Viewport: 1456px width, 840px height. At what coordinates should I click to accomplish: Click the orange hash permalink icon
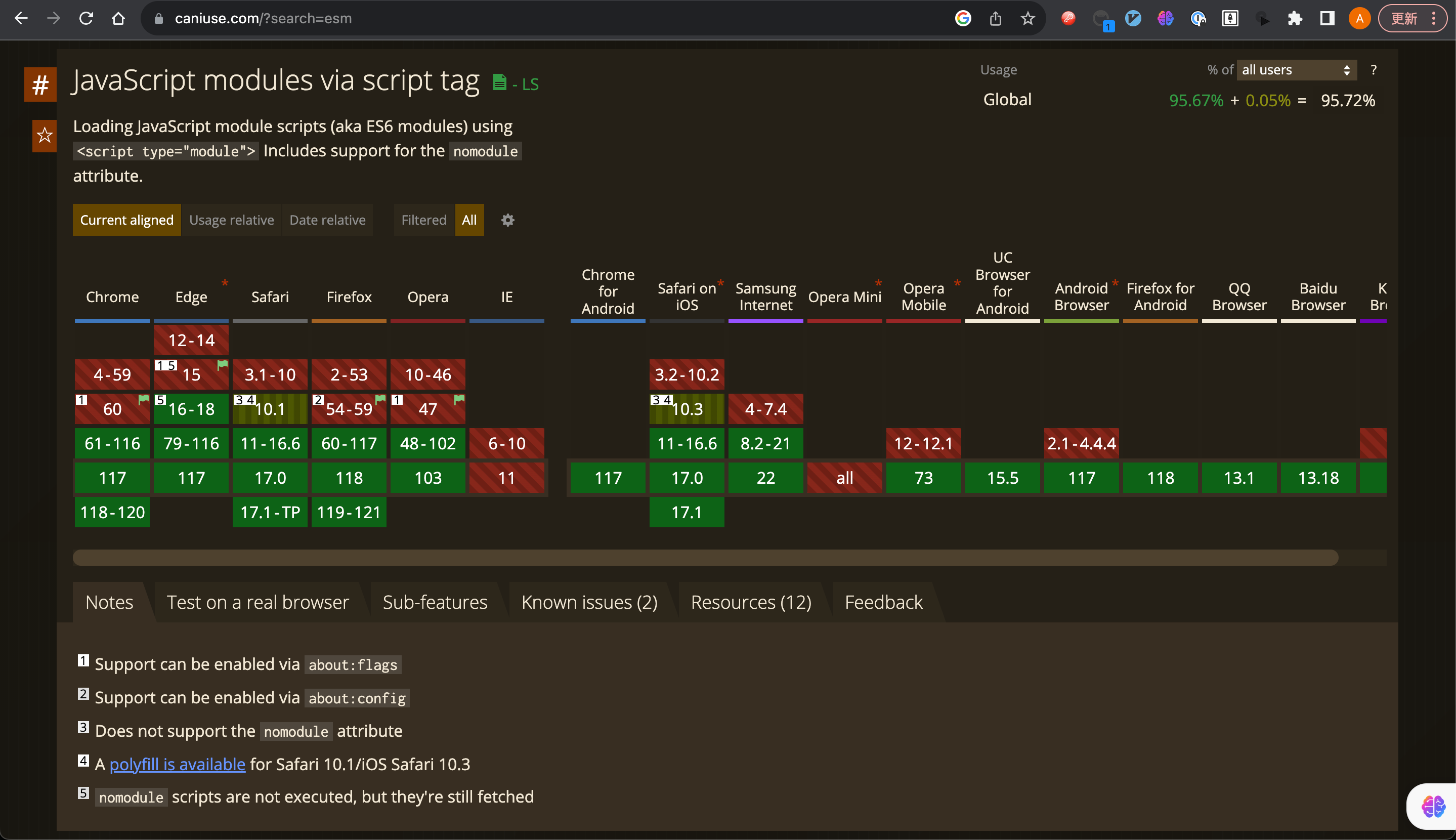(40, 85)
